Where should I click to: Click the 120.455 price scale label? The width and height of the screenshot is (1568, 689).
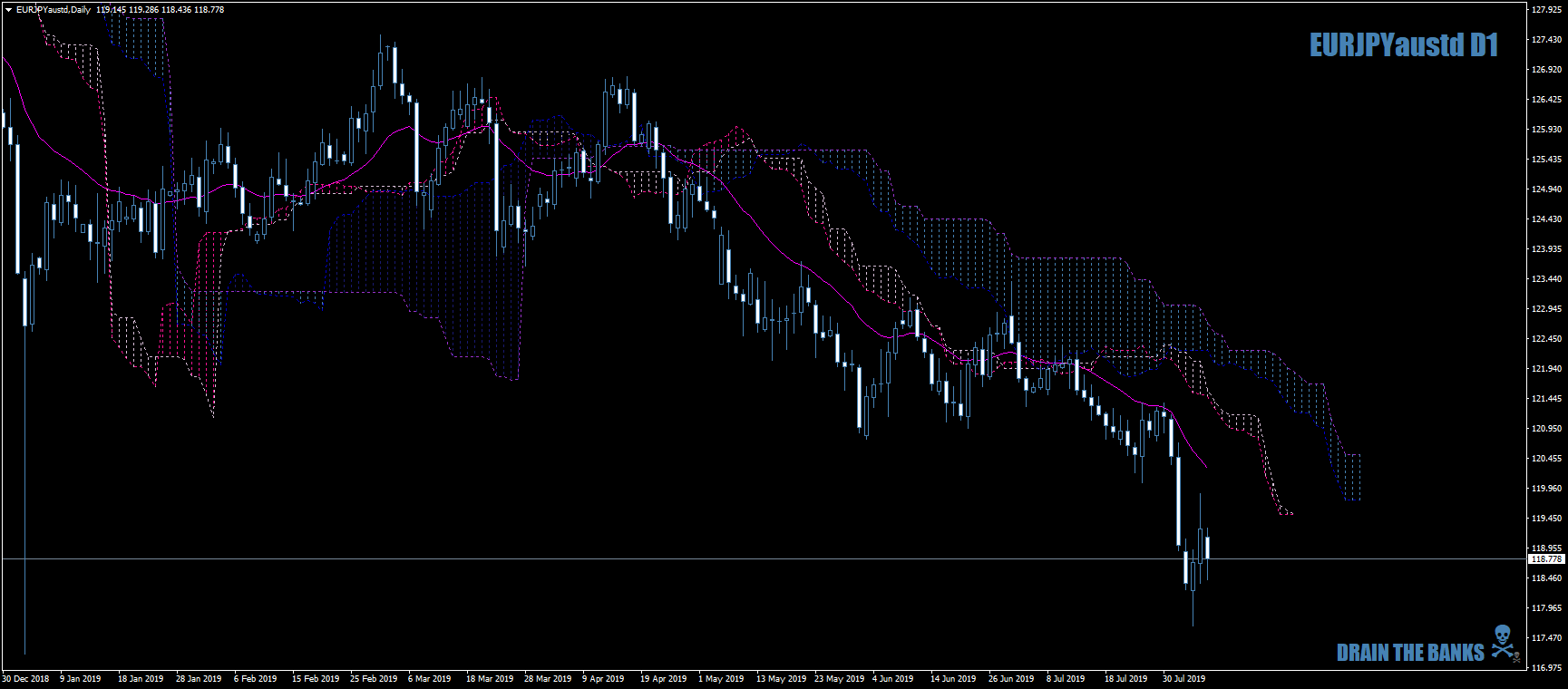pyautogui.click(x=1547, y=459)
